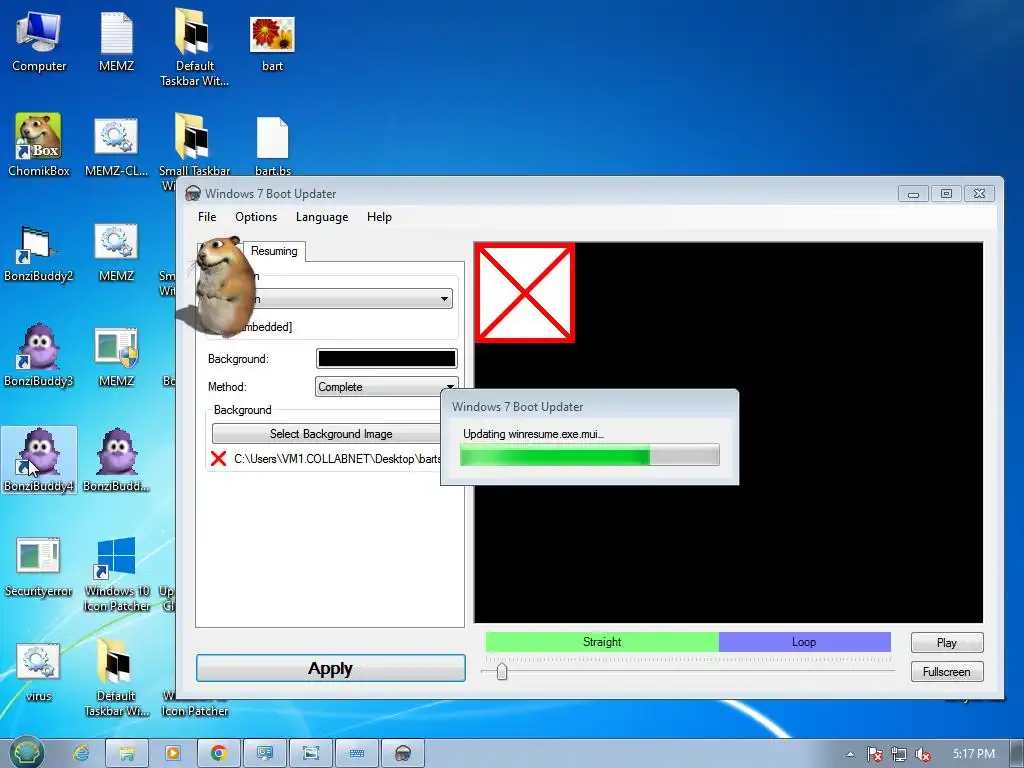Open the Language menu
The image size is (1024, 768).
coord(322,217)
